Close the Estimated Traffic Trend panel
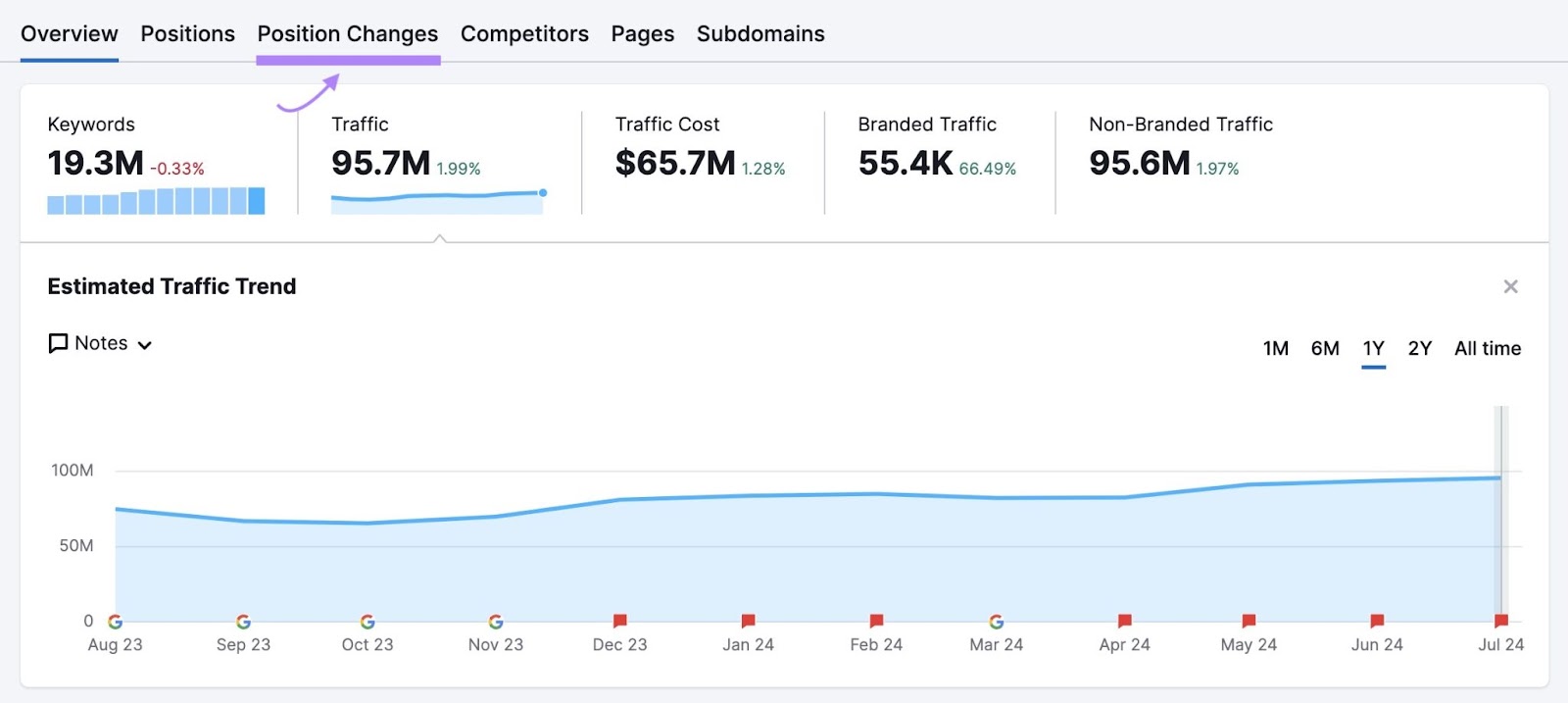 1510,286
